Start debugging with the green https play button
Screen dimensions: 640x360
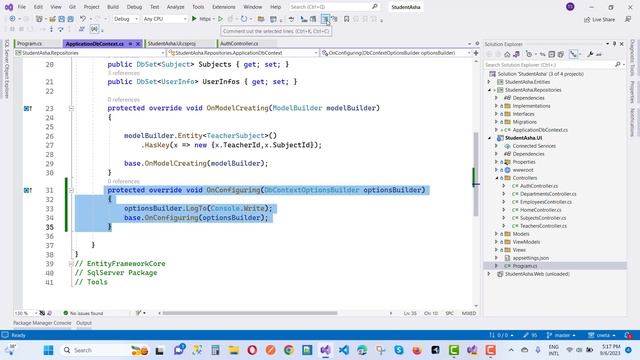pyautogui.click(x=194, y=19)
